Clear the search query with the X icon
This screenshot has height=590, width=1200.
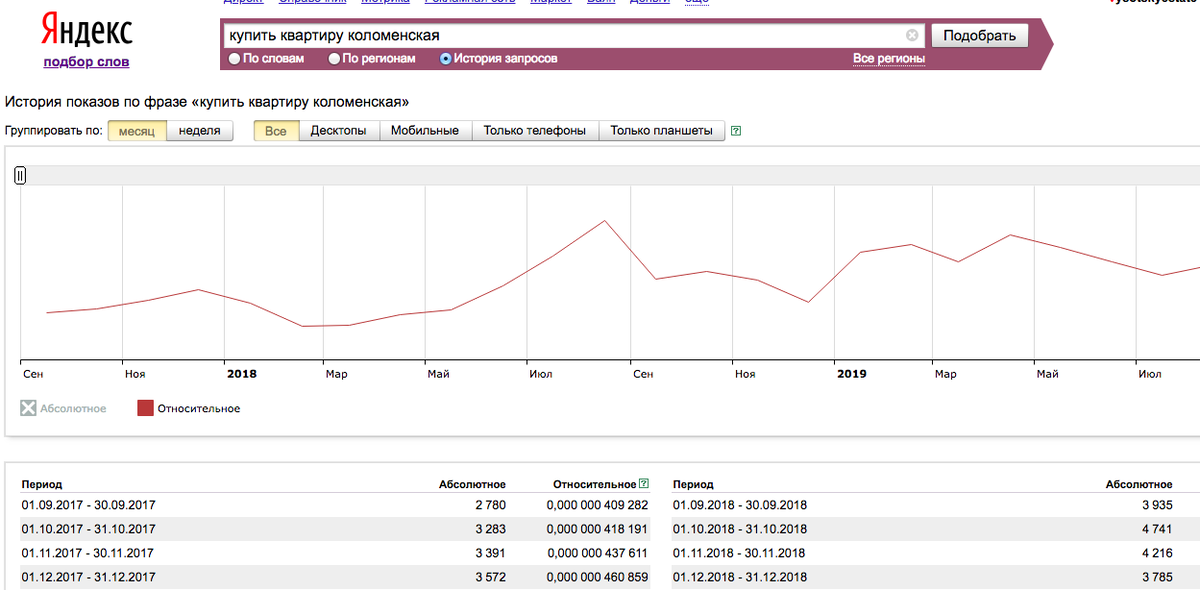[x=912, y=35]
